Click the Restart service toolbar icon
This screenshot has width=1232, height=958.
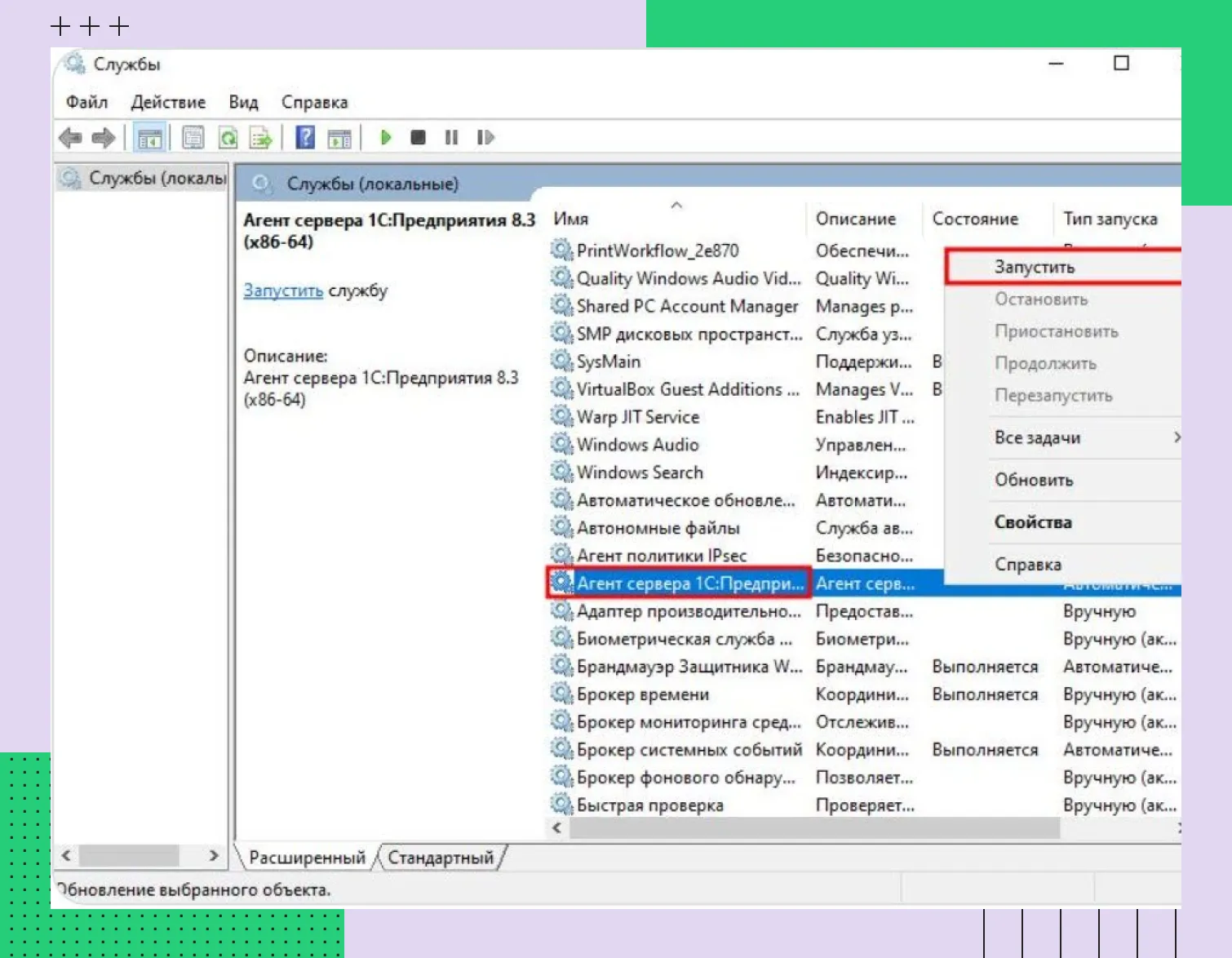485,138
